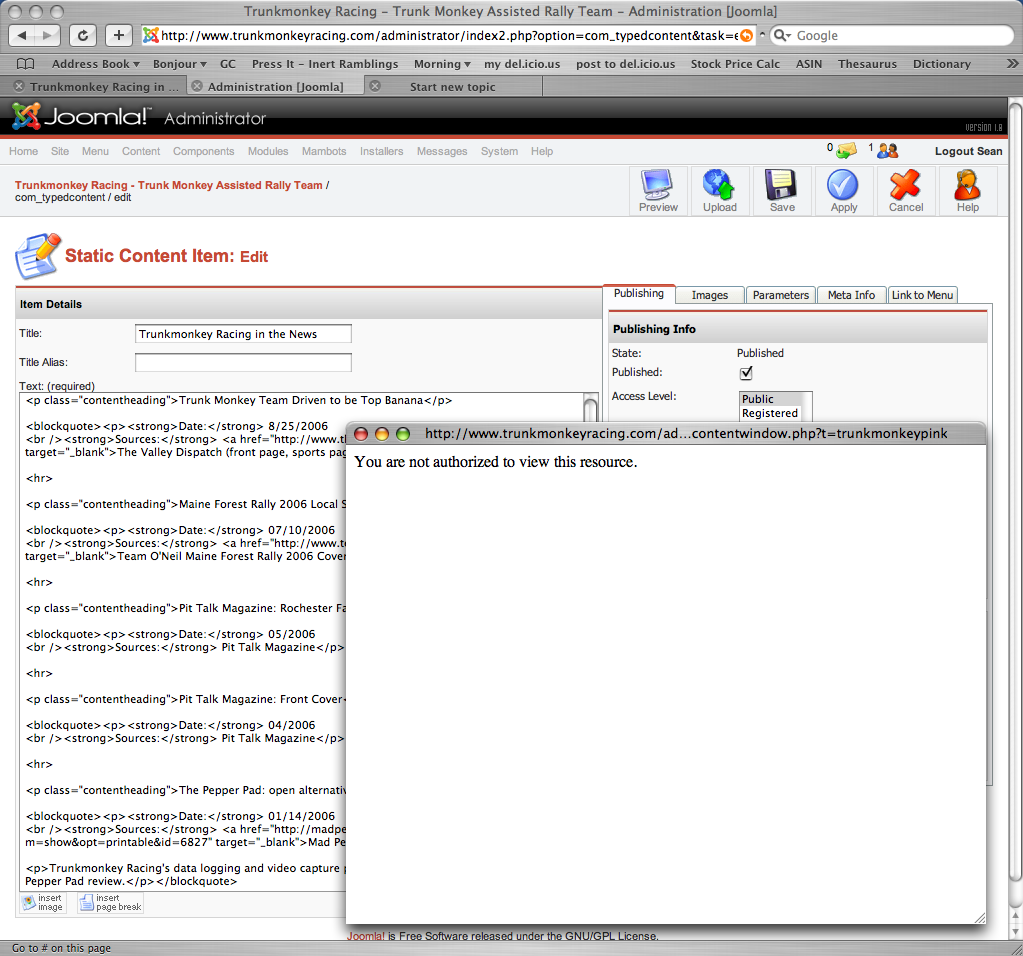Add bookmark with the plus button
Viewport: 1023px width, 956px height.
click(x=119, y=35)
